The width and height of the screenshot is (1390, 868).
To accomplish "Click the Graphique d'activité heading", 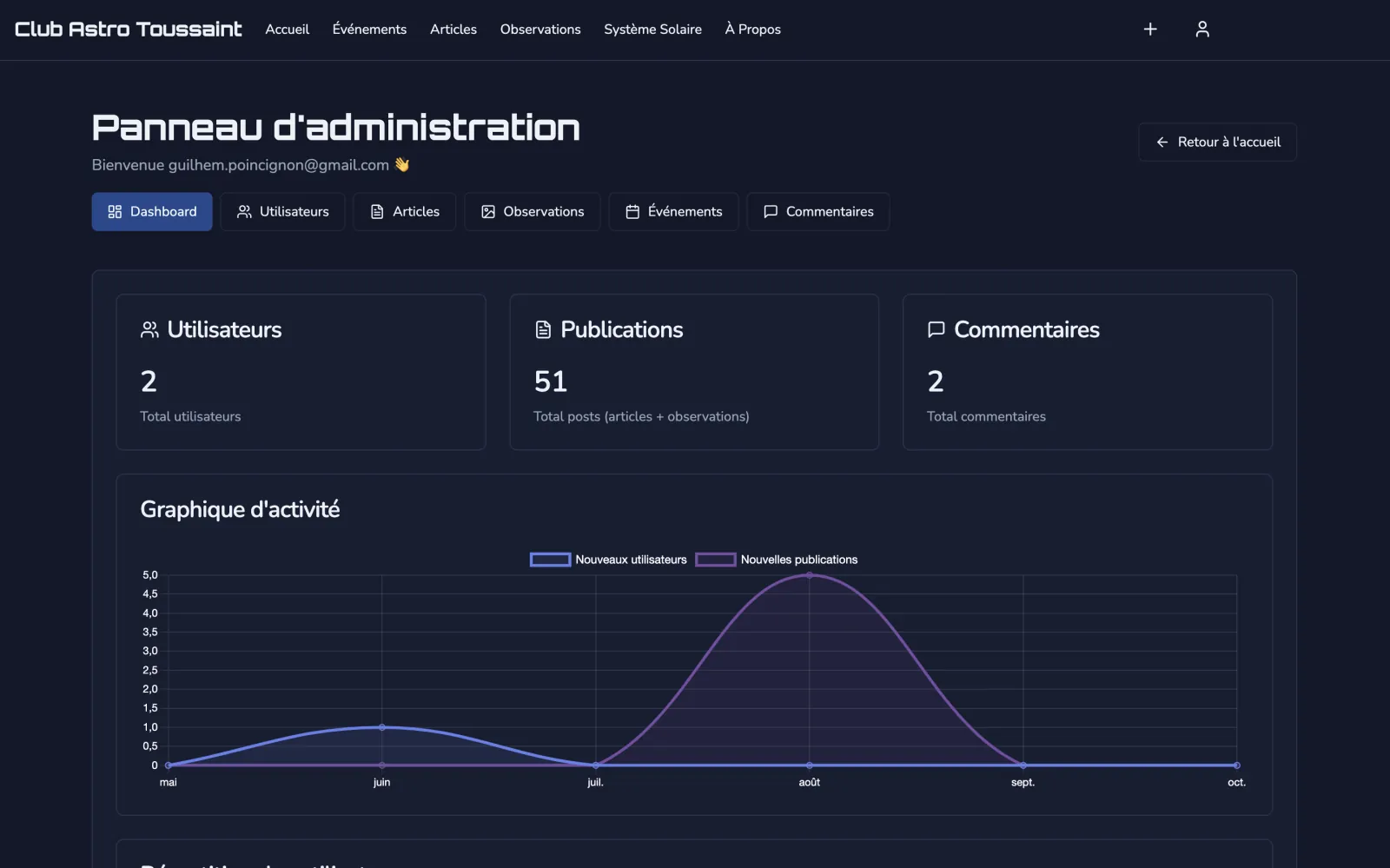I will (240, 510).
